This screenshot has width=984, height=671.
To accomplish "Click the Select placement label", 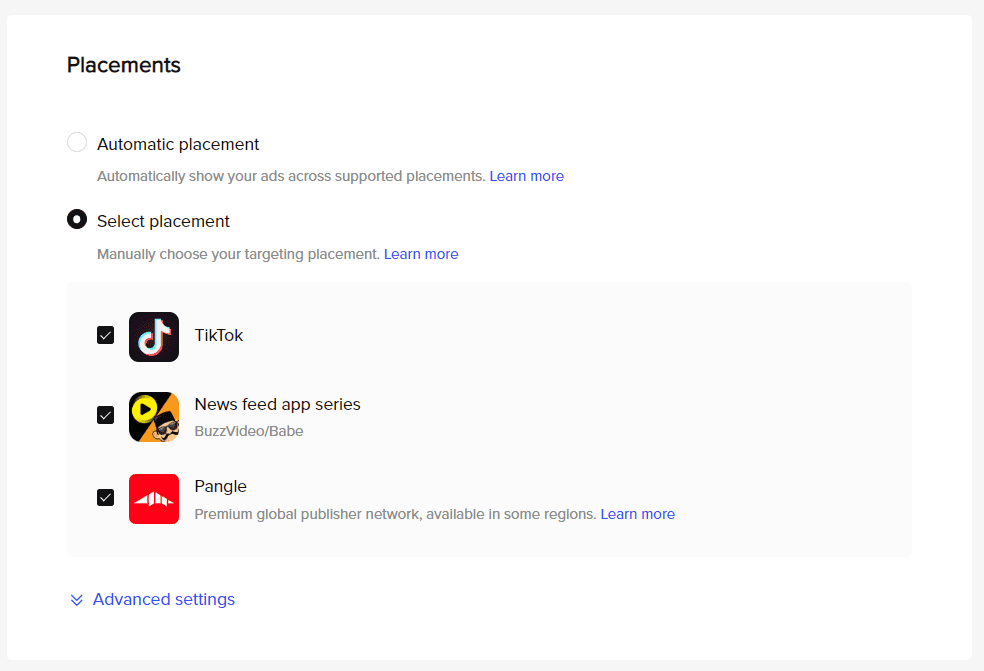I will (163, 222).
